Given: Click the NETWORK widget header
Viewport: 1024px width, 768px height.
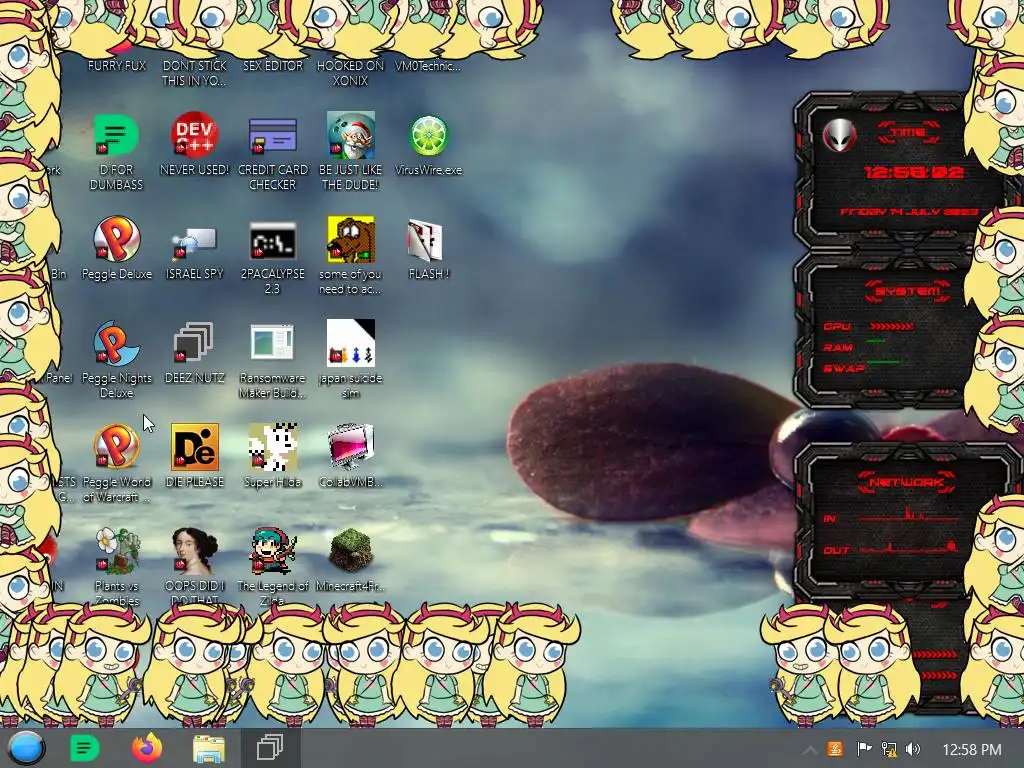Looking at the screenshot, I should tap(906, 482).
